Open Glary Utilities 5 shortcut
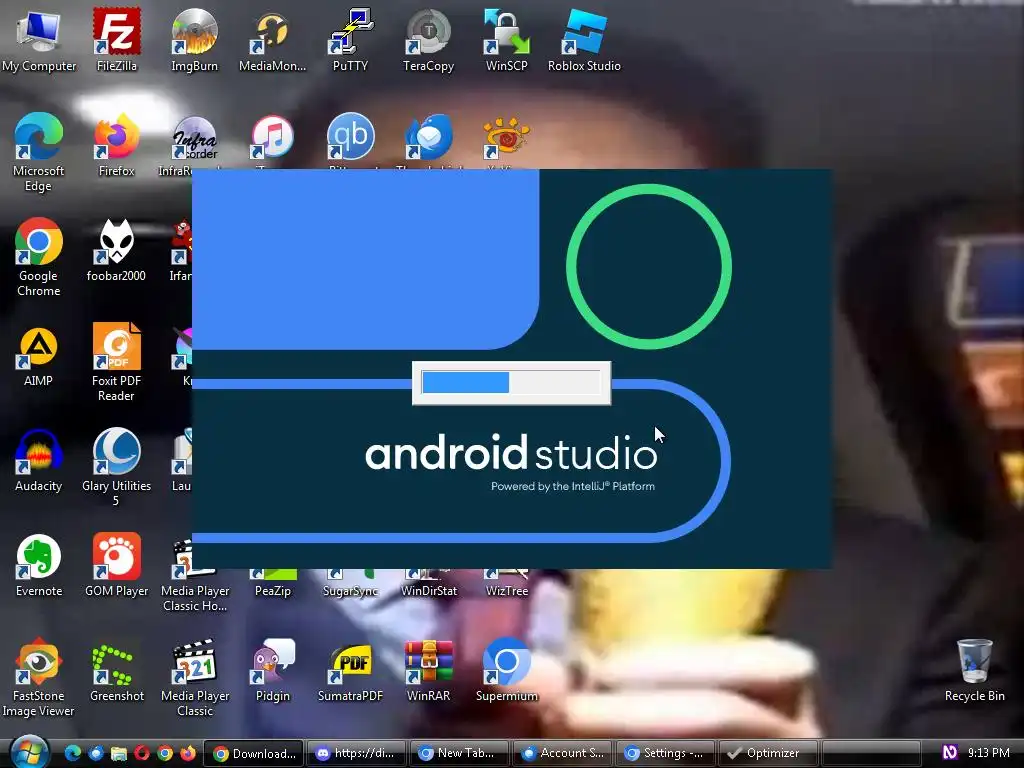Screen dimensions: 1024x768 (116, 466)
